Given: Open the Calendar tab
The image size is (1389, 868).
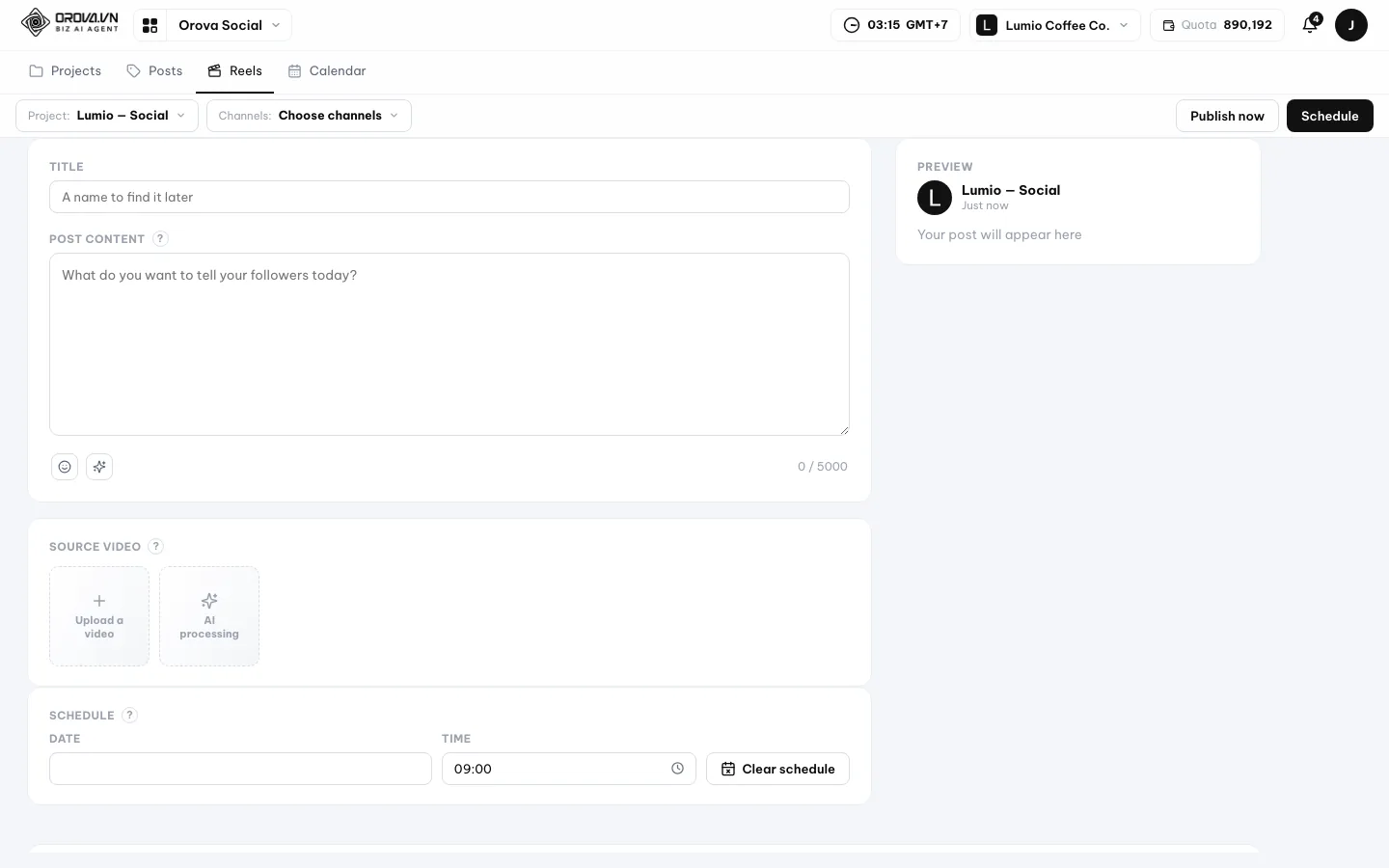Looking at the screenshot, I should pyautogui.click(x=327, y=71).
